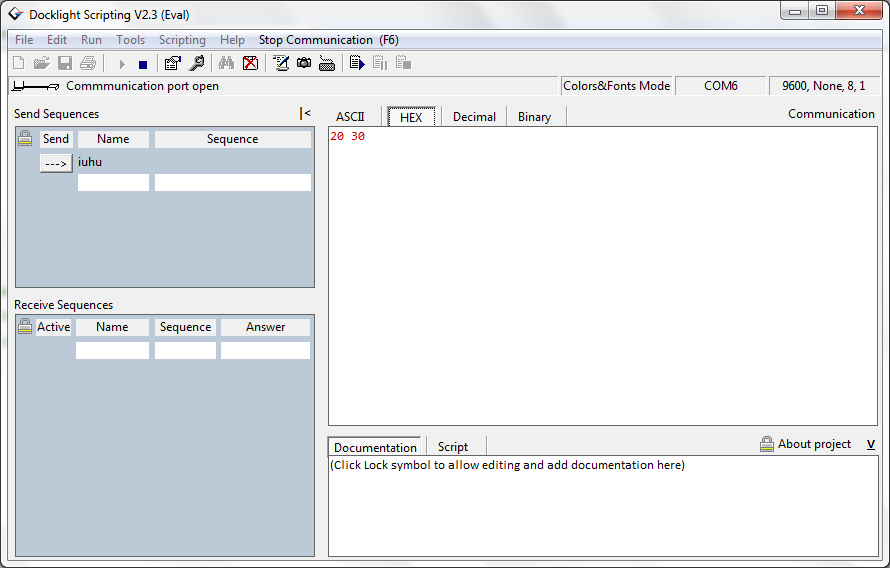Toggle the lock beside About project
This screenshot has width=890, height=568.
(x=767, y=444)
